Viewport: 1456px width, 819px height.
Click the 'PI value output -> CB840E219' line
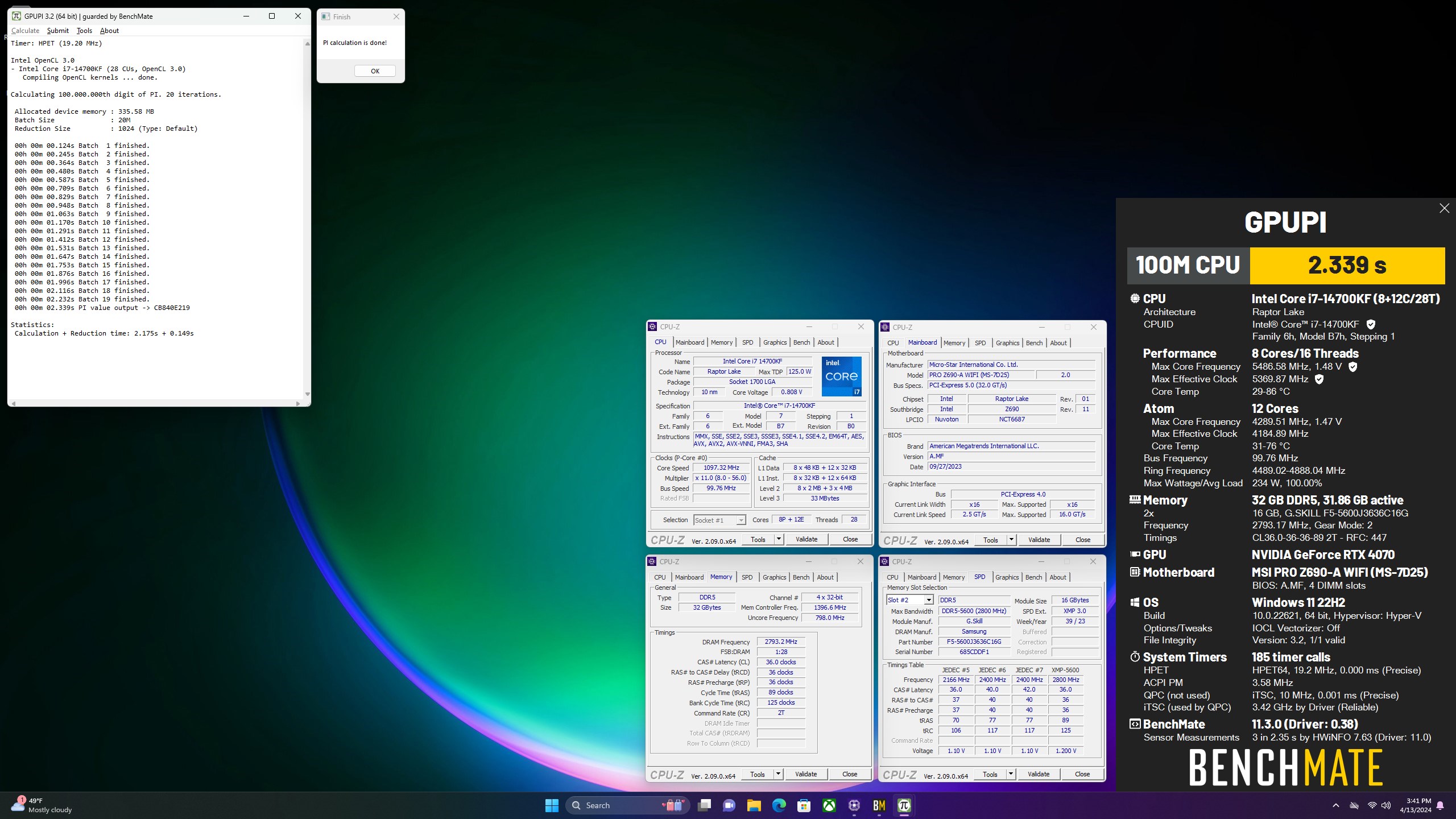[x=102, y=308]
